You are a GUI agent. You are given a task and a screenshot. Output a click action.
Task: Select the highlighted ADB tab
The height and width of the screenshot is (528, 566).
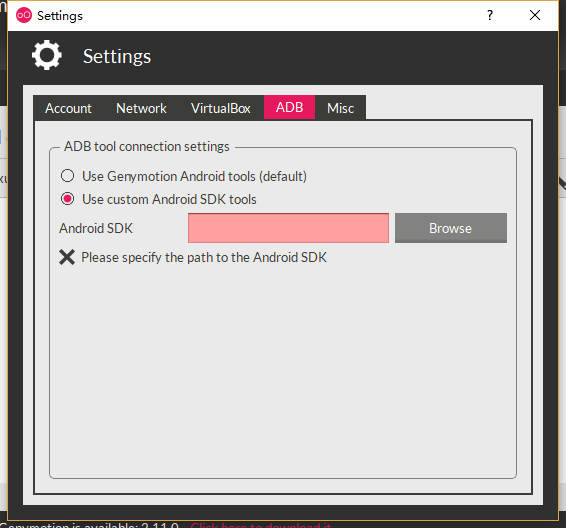click(x=289, y=107)
